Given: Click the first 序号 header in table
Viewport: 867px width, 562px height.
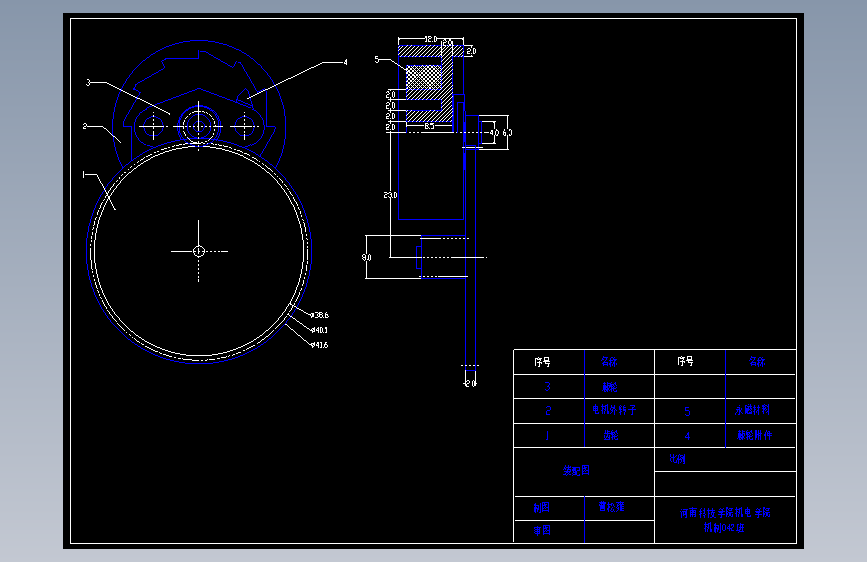Looking at the screenshot, I should pos(542,362).
